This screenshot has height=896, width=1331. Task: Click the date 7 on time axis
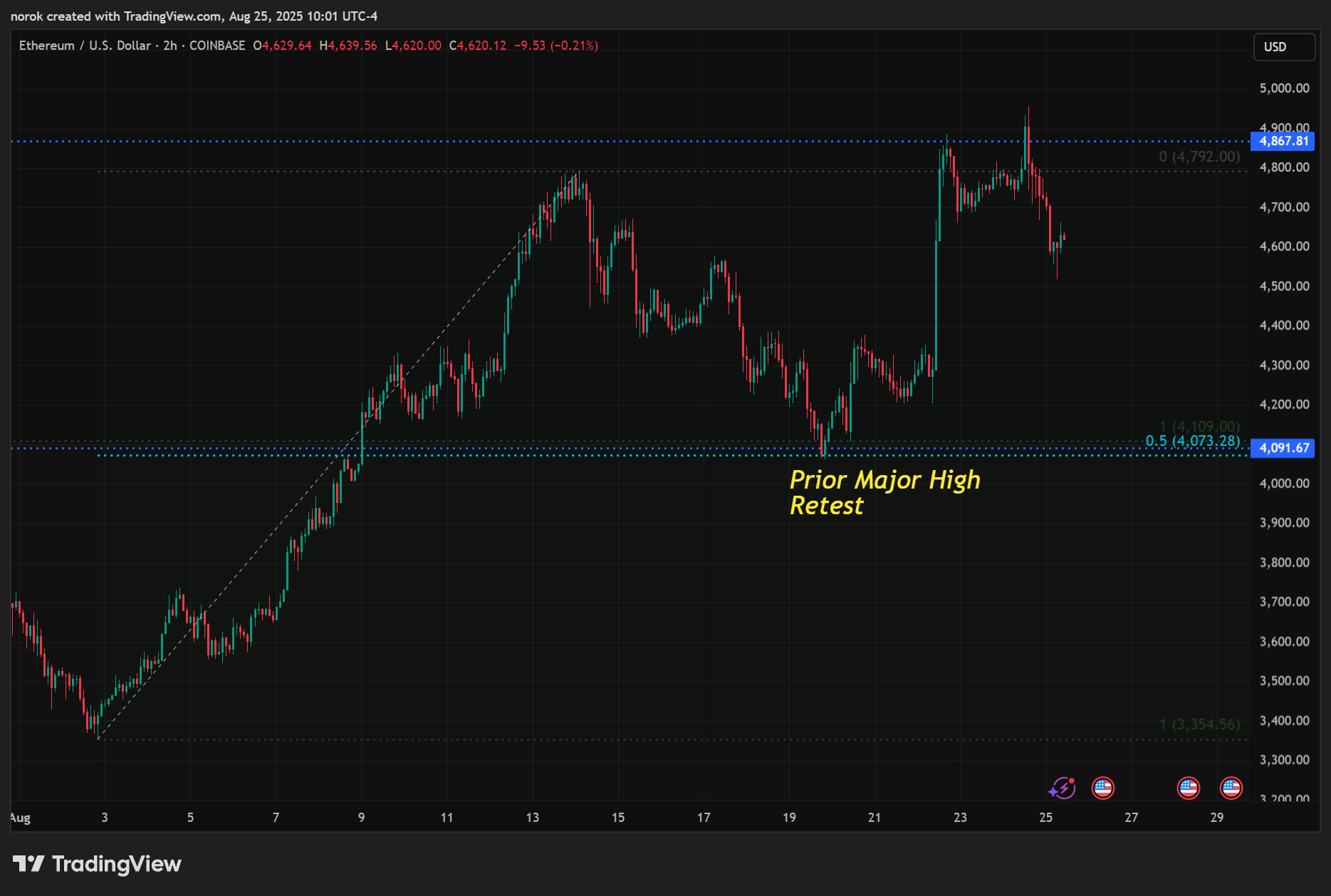click(x=276, y=818)
